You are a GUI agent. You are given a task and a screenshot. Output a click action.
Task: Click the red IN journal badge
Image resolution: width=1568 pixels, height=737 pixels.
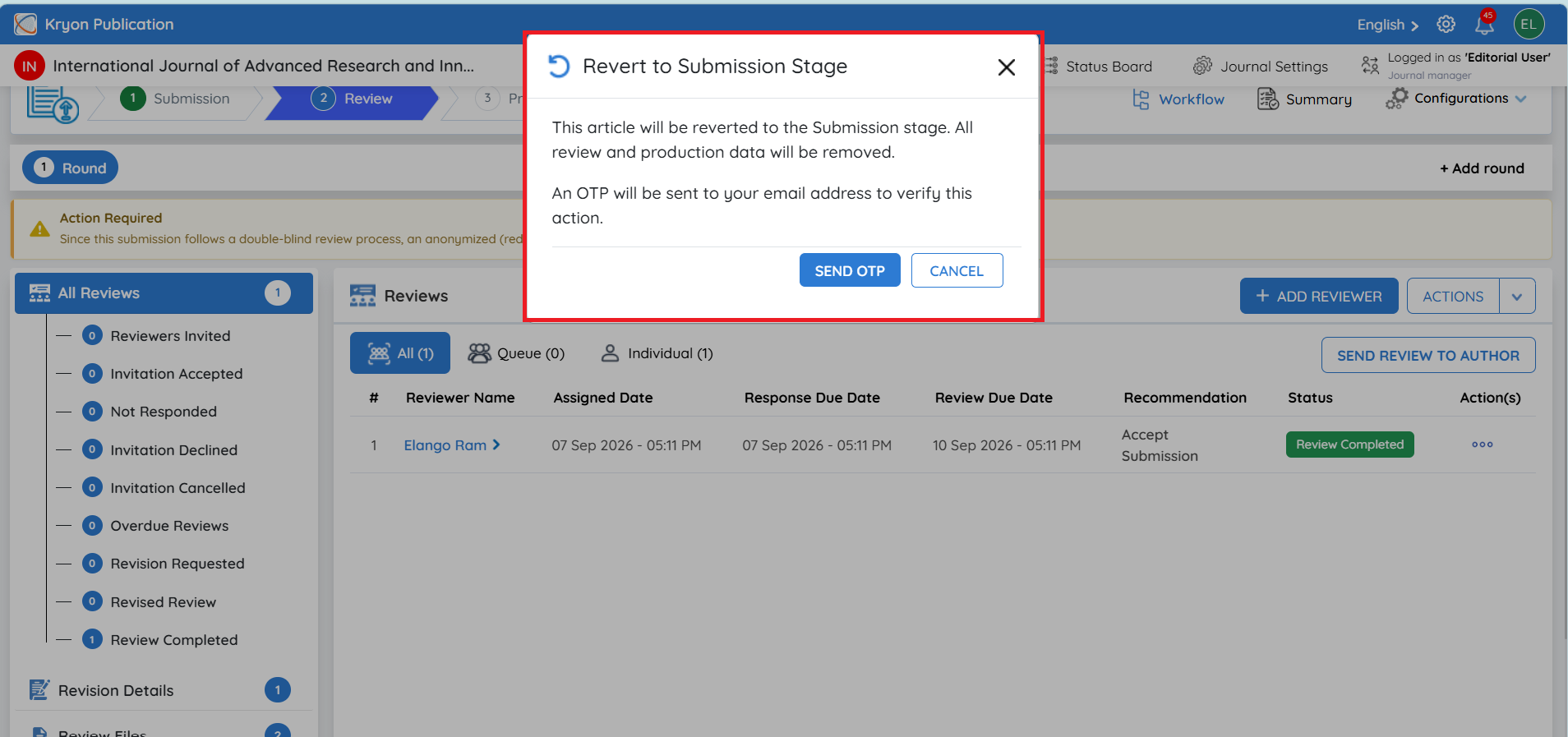[x=30, y=67]
